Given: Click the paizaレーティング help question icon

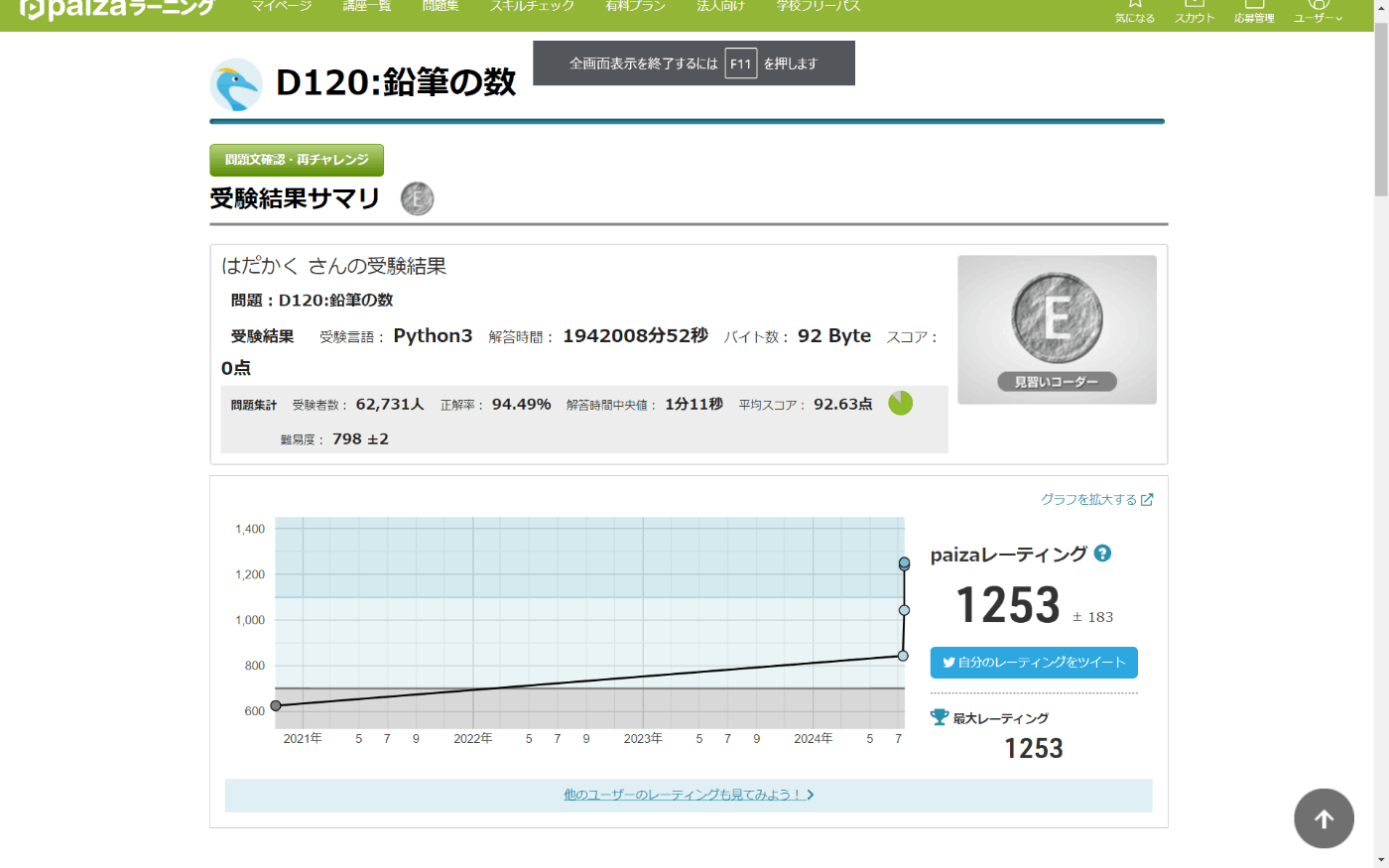Looking at the screenshot, I should tap(1102, 554).
